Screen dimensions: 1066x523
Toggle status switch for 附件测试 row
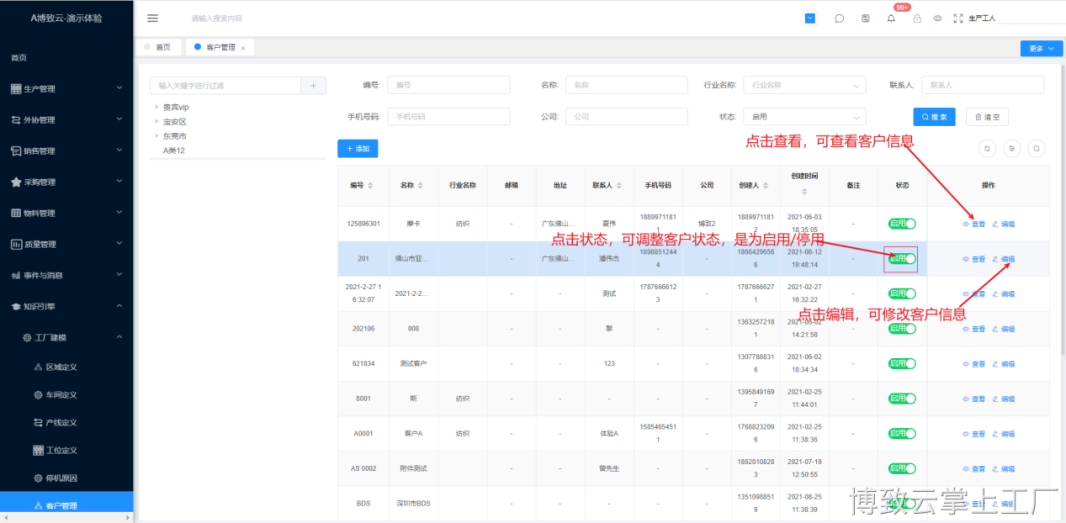[x=901, y=469]
